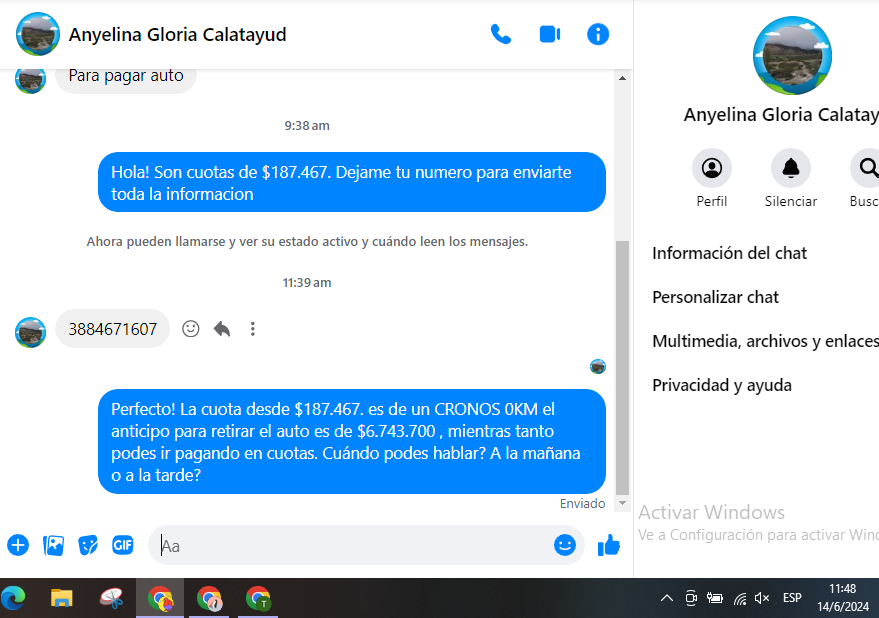Viewport: 879px width, 618px height.
Task: Open emoji picker in the message box
Action: [x=565, y=545]
